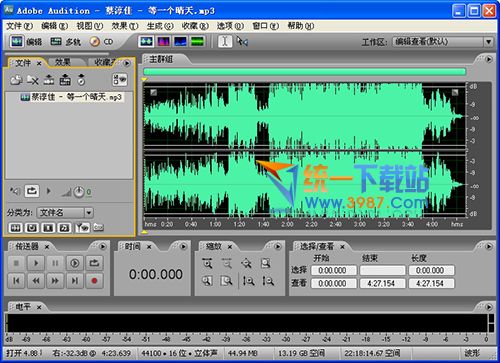Click the Rewind transport button
This screenshot has width=500, height=363.
coord(36,281)
